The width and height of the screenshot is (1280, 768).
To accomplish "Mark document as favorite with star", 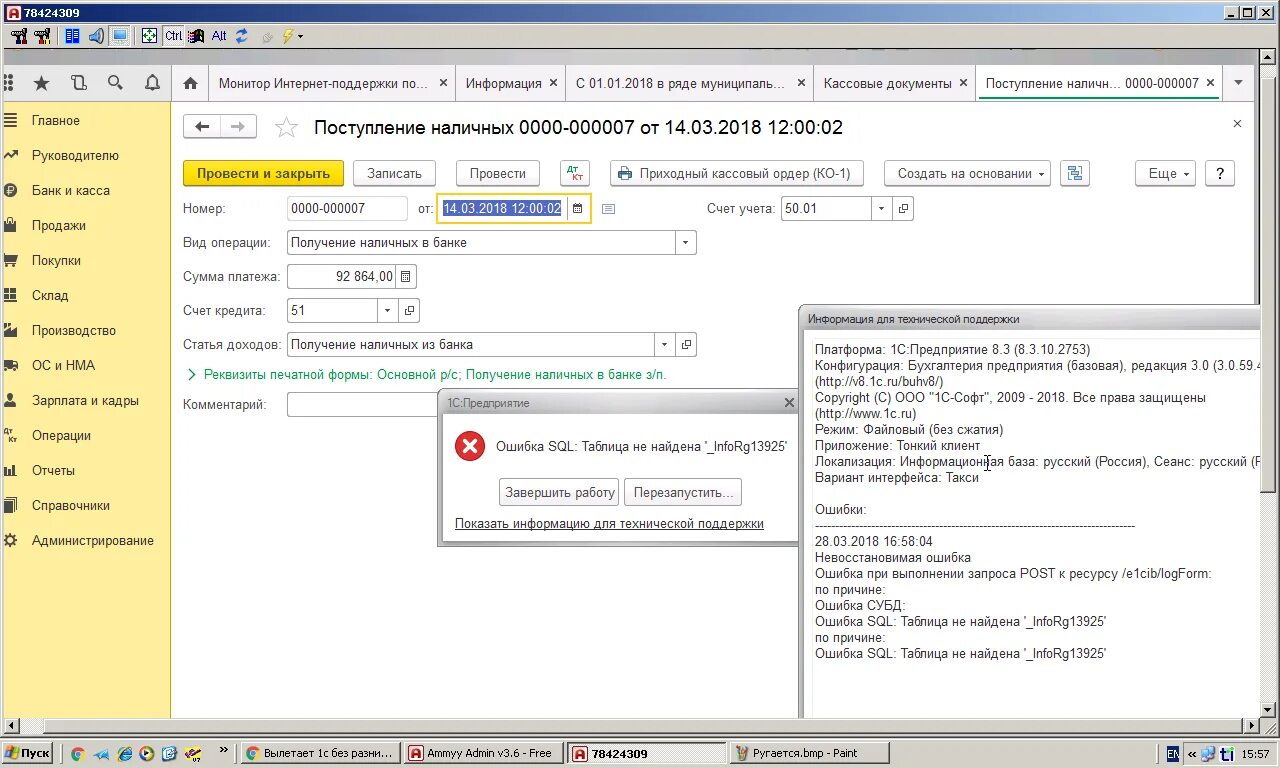I will click(286, 127).
